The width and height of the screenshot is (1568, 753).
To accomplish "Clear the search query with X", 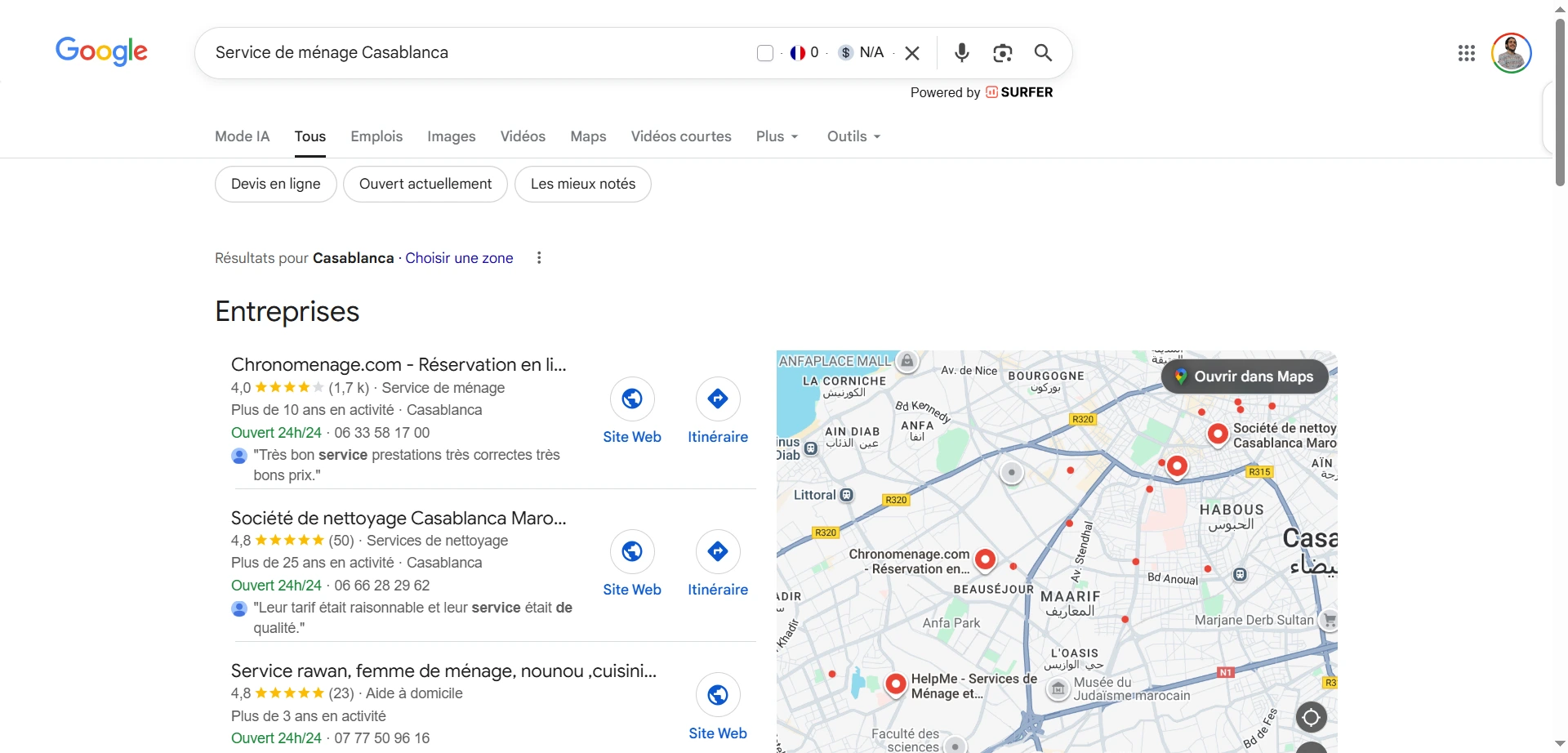I will [913, 53].
